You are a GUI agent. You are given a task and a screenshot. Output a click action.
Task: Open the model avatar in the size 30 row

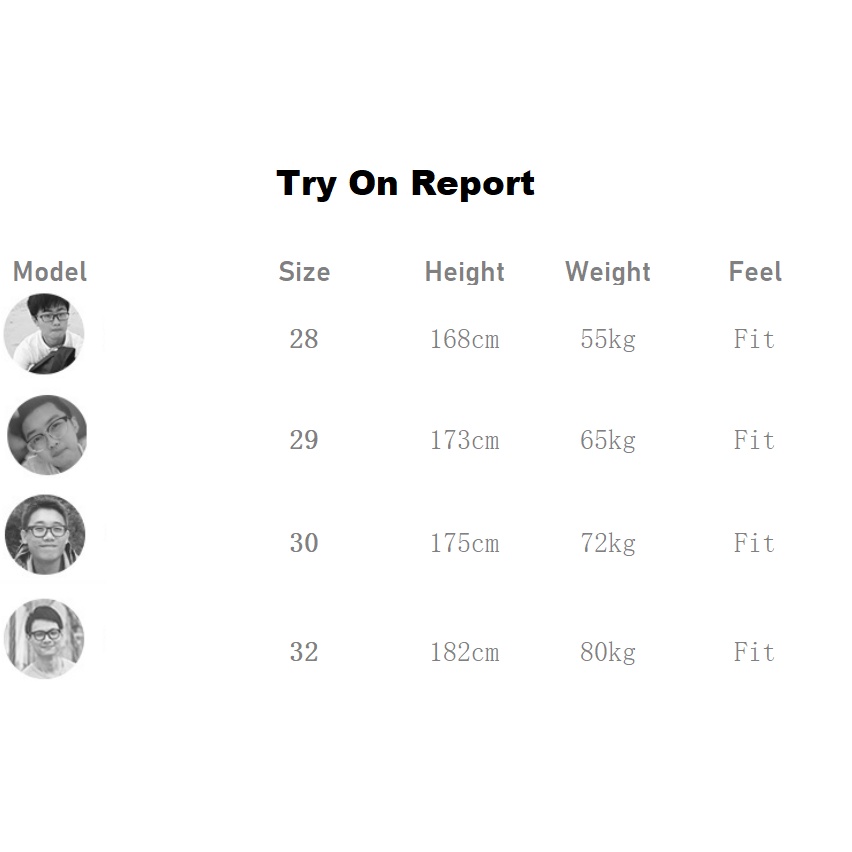(45, 535)
